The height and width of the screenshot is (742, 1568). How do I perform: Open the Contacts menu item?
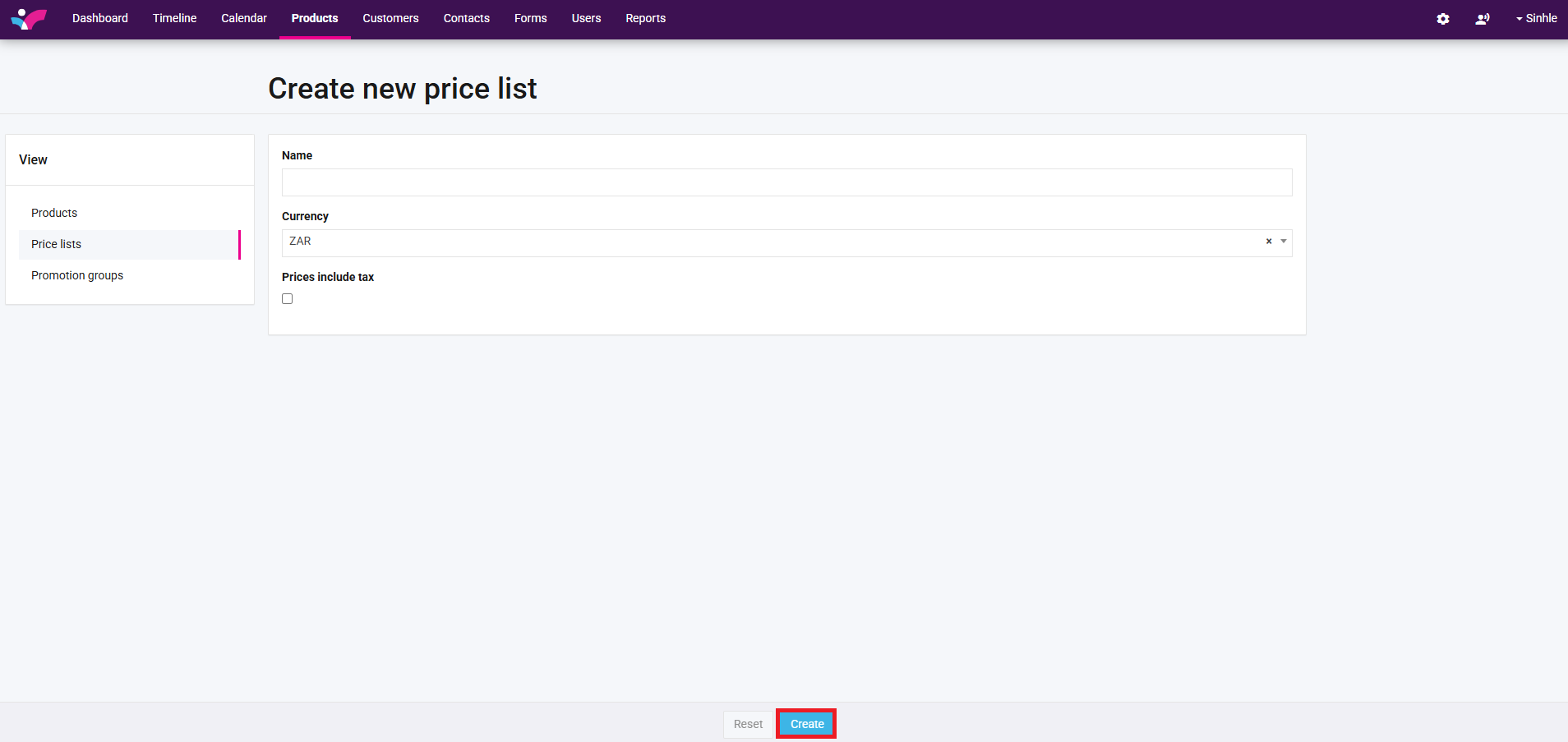467,18
